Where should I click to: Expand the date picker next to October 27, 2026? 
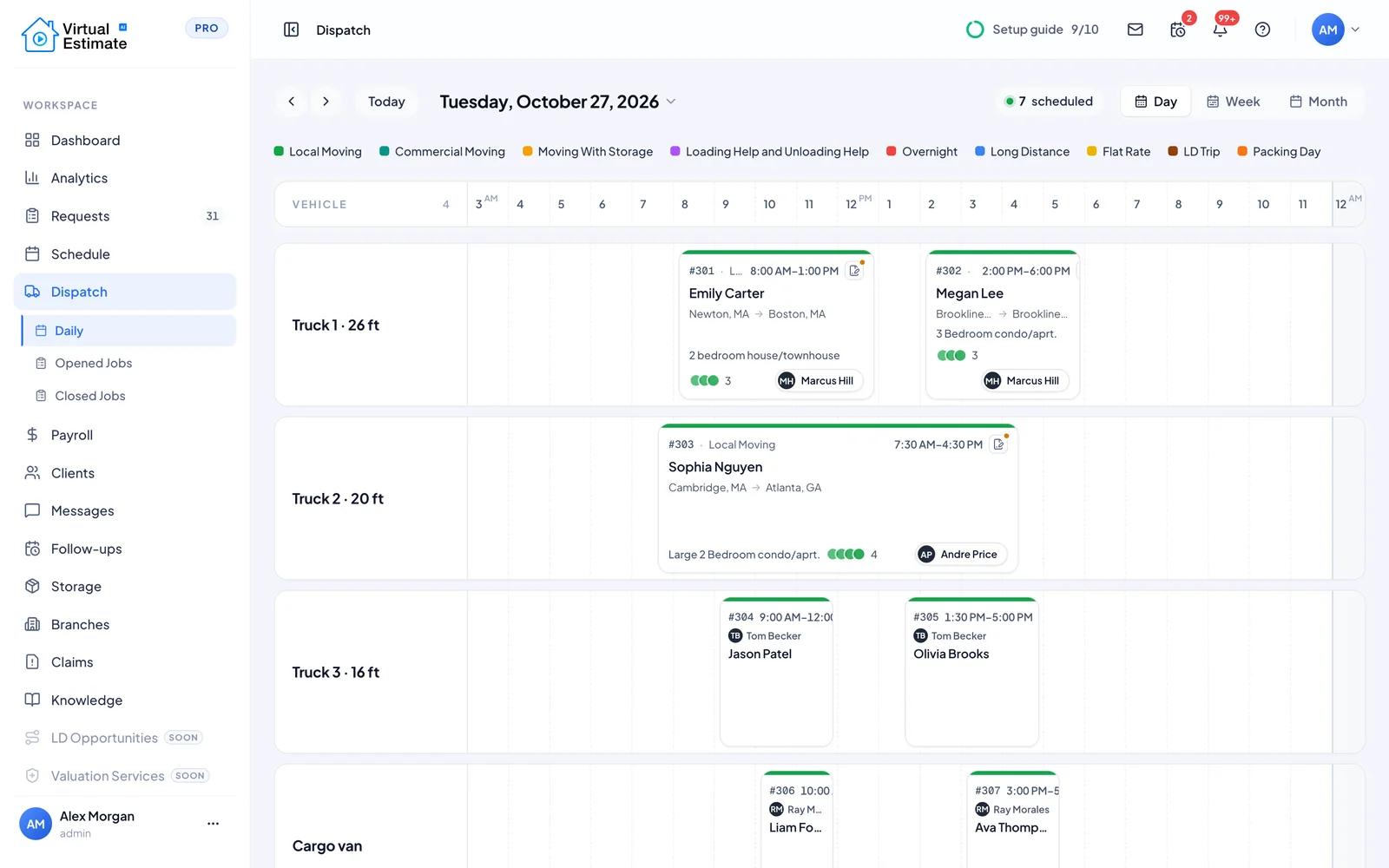coord(671,102)
